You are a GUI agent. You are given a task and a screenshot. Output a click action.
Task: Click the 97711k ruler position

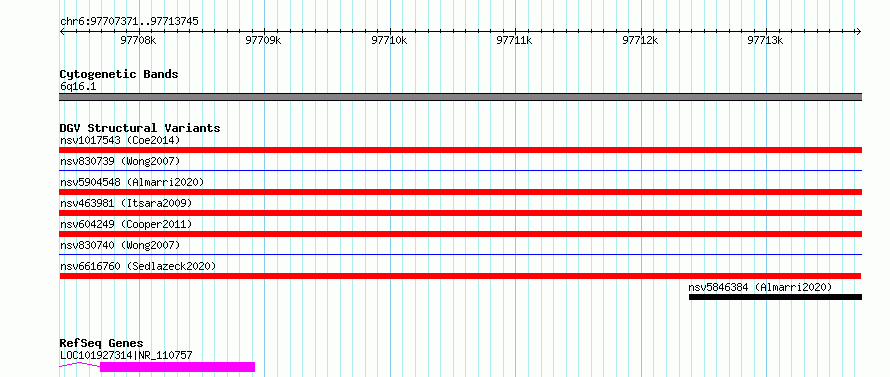pyautogui.click(x=515, y=40)
